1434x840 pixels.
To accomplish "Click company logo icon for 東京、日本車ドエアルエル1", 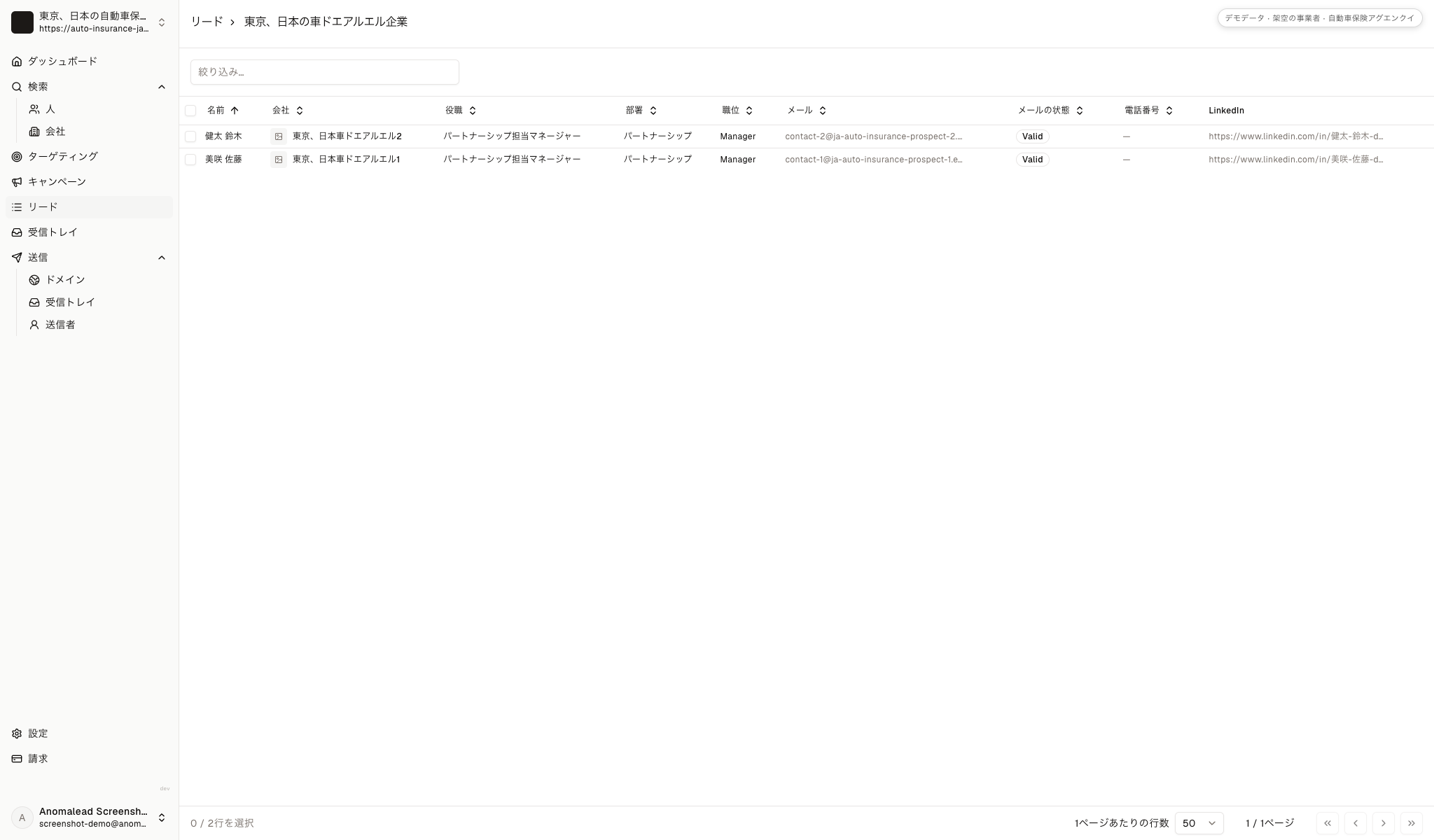I will coord(279,160).
